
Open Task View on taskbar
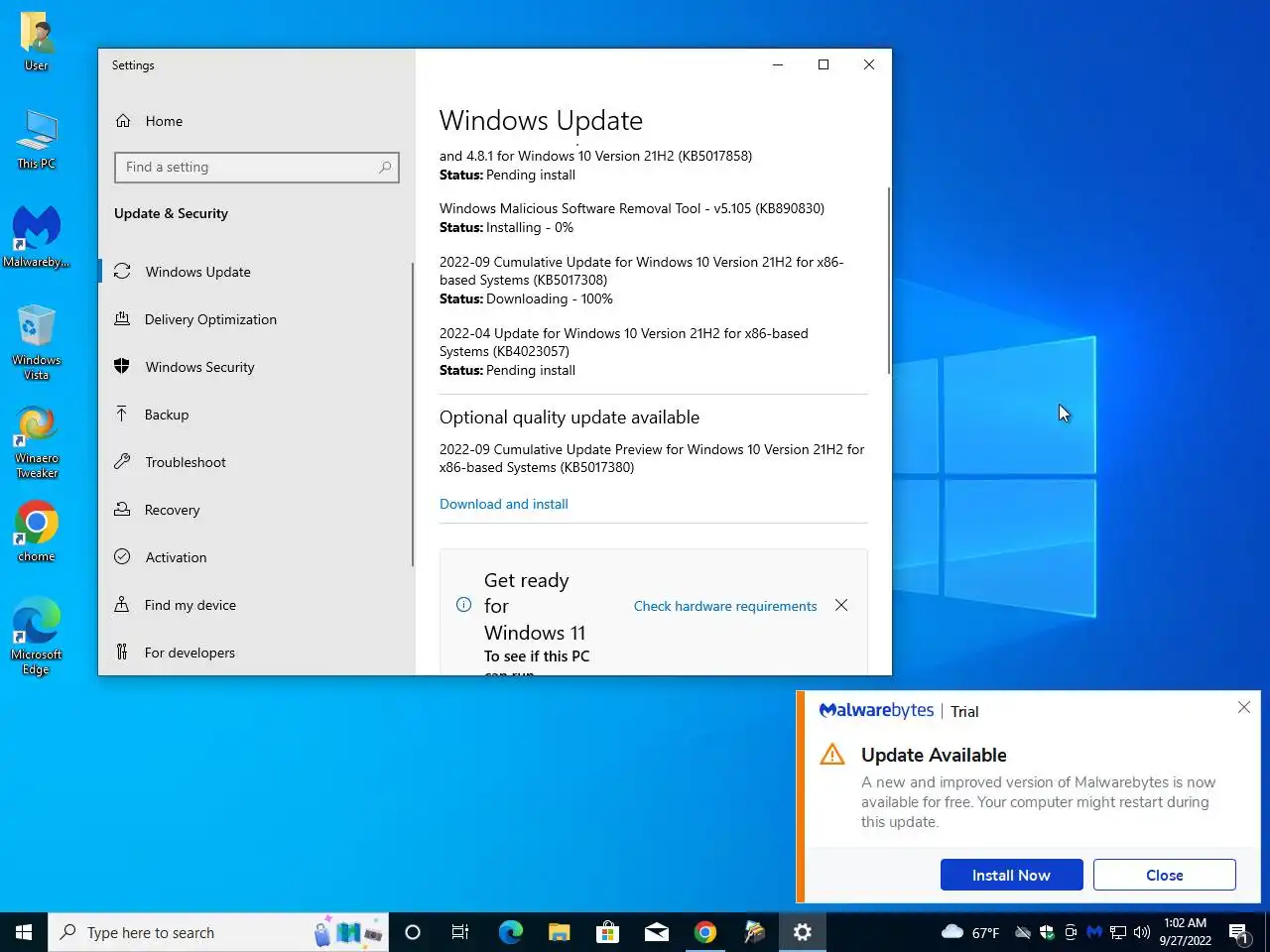pyautogui.click(x=460, y=932)
